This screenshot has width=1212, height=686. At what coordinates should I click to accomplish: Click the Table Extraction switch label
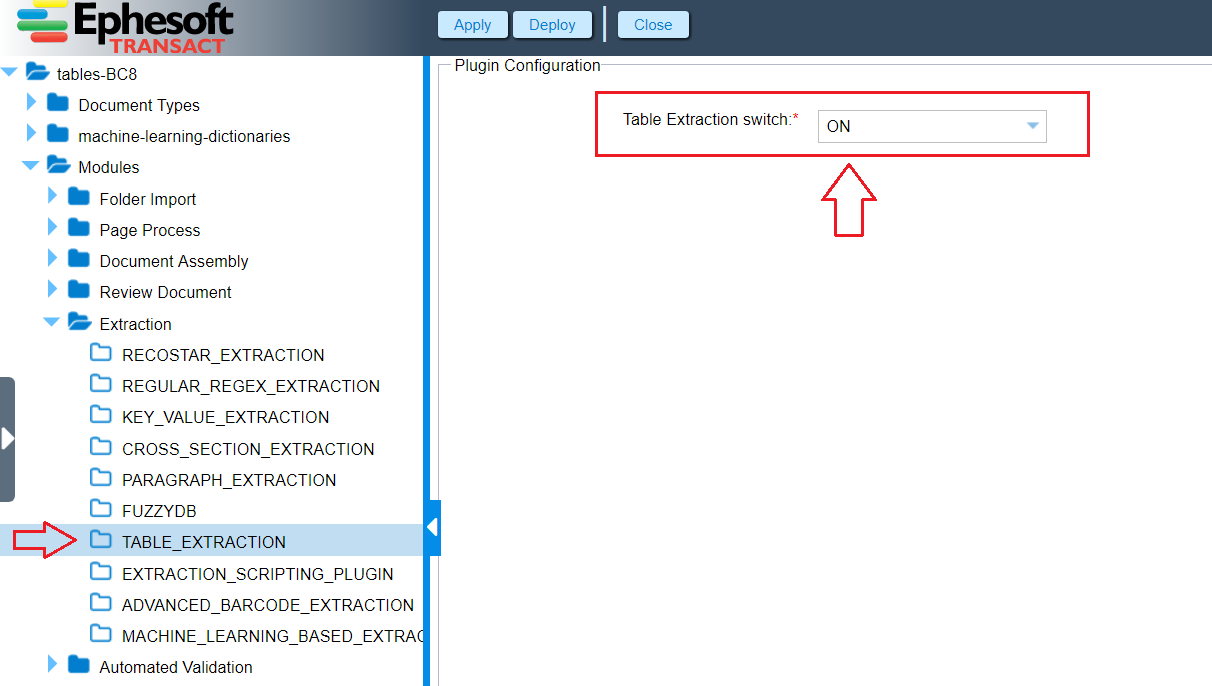point(711,119)
